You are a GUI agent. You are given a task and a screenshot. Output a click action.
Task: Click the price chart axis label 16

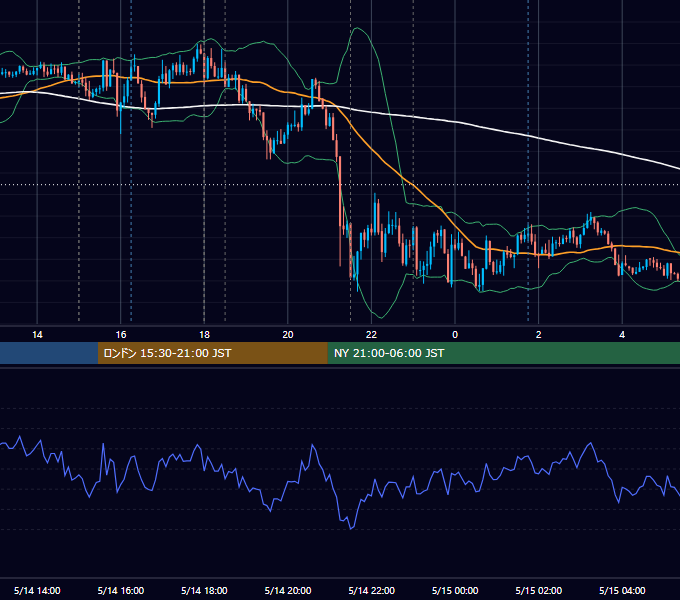(x=121, y=335)
